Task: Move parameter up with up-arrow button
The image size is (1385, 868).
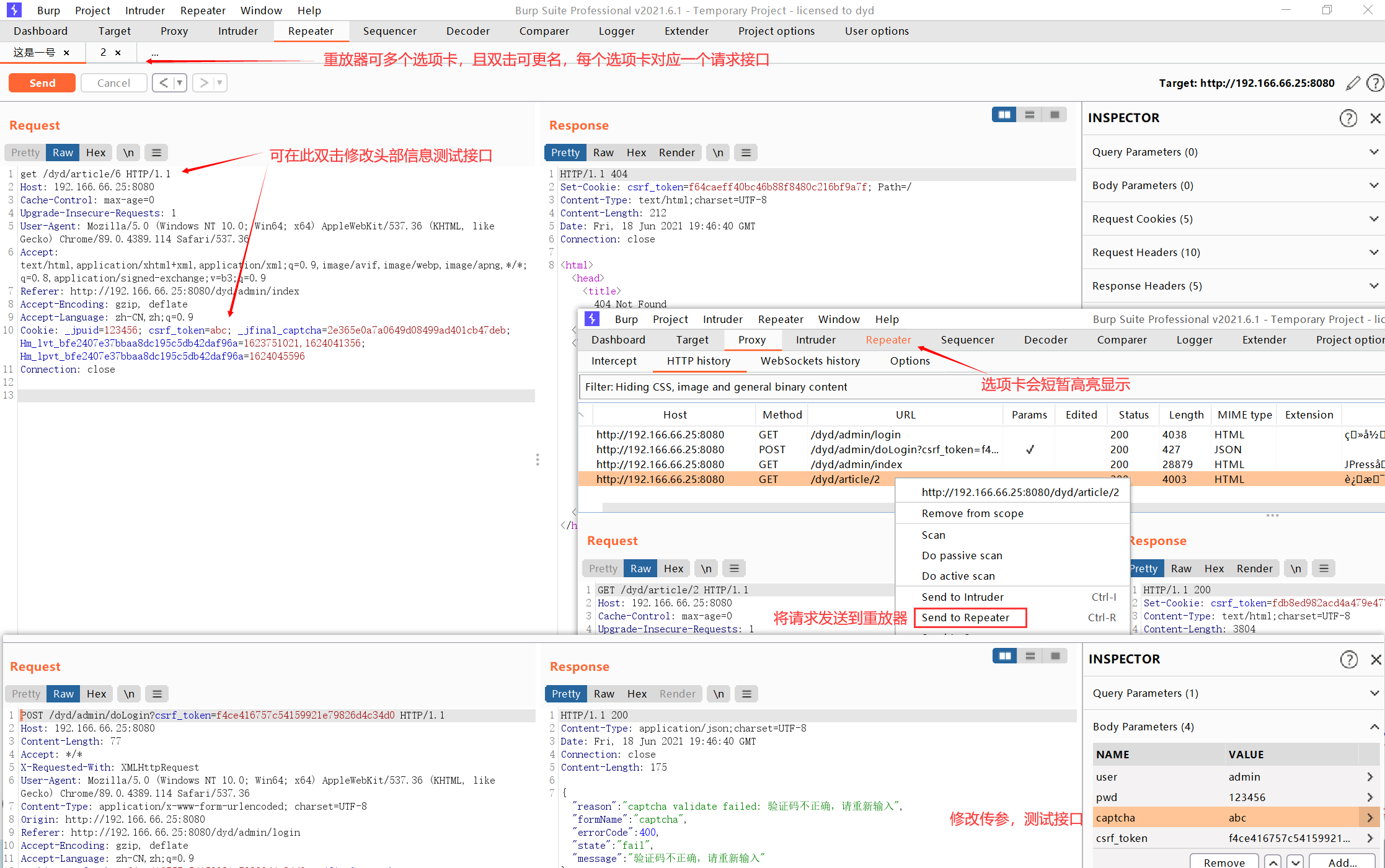Action: [1273, 862]
